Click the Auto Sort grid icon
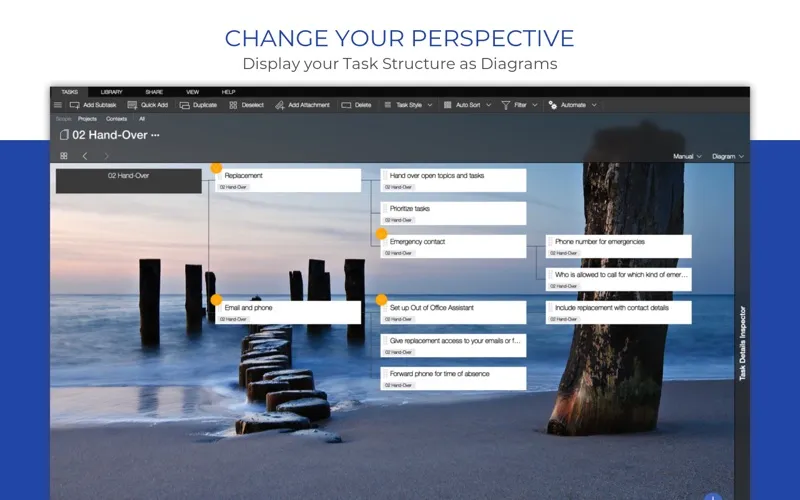The height and width of the screenshot is (500, 800). [447, 105]
